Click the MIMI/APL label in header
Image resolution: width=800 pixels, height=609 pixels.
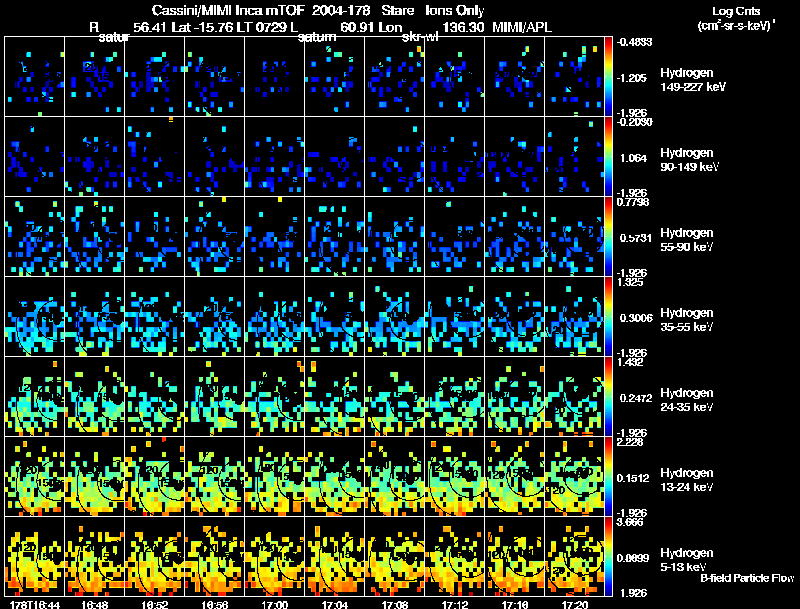[x=522, y=27]
